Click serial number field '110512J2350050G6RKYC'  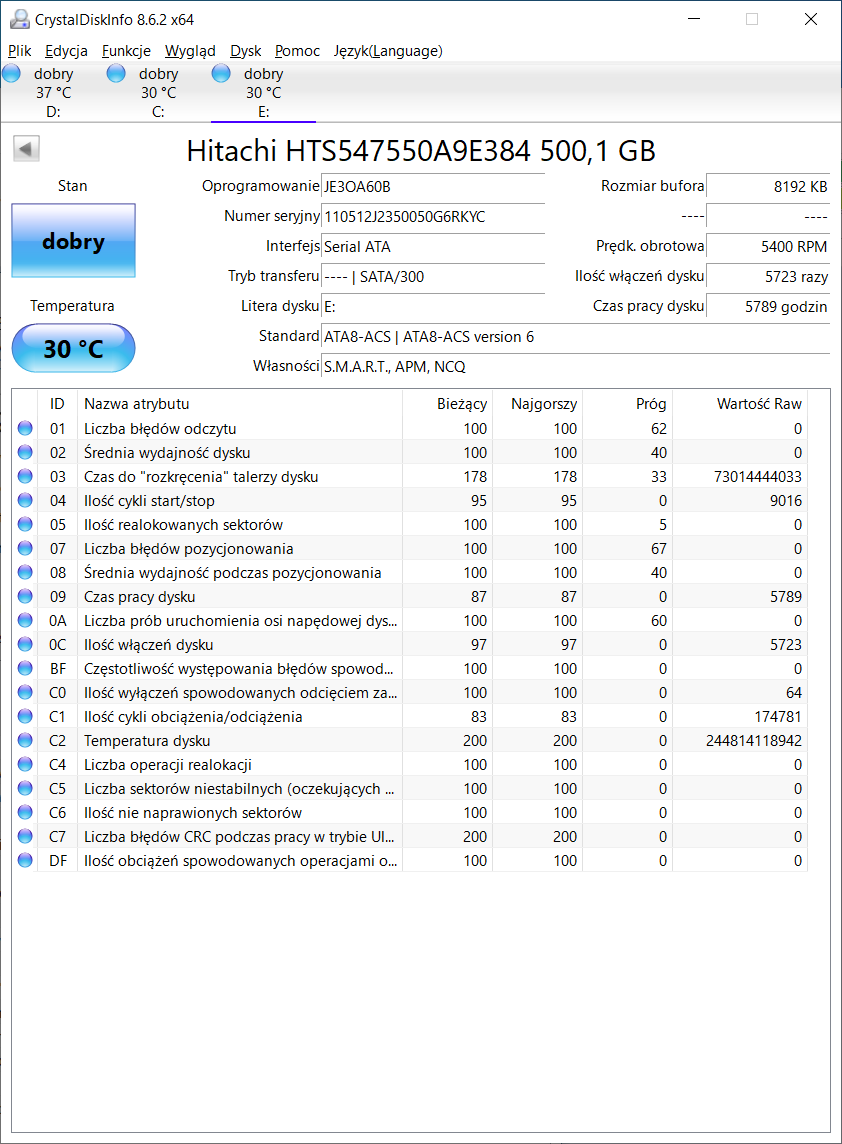433,217
